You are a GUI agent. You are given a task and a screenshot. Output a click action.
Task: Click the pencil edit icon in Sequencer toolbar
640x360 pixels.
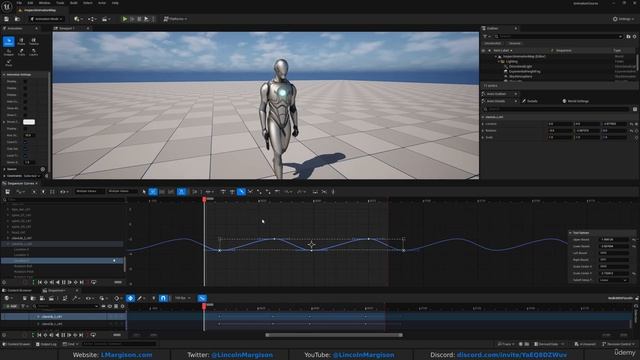(x=140, y=298)
